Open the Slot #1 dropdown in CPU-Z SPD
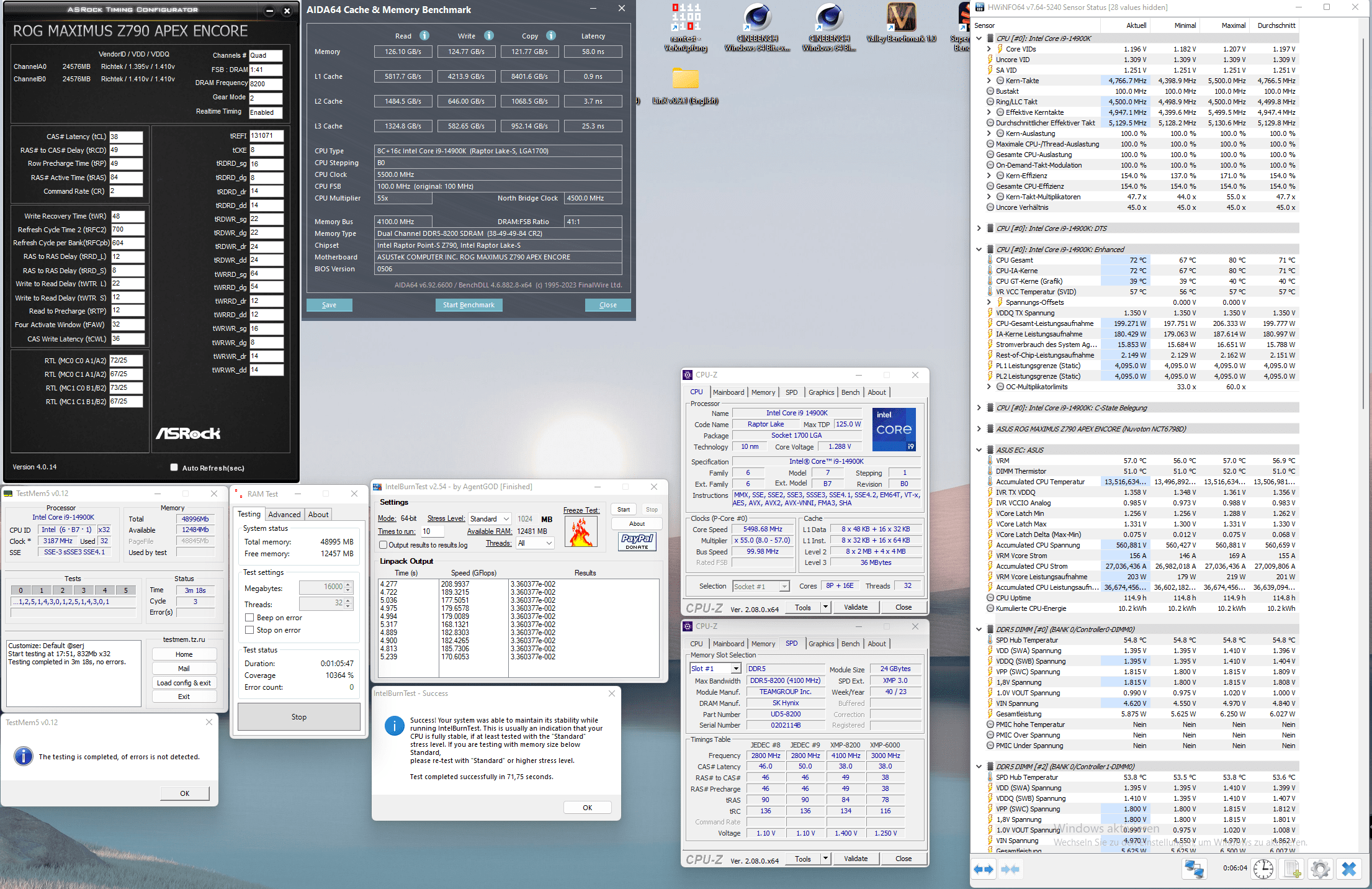 tap(715, 669)
